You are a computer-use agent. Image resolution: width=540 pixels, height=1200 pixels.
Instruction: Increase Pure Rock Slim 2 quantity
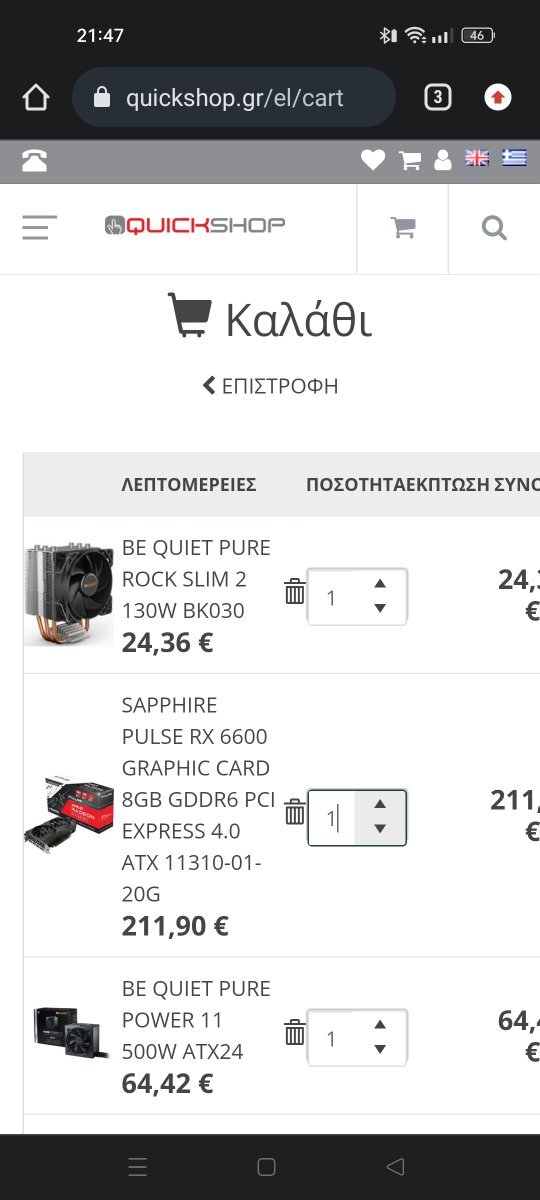click(x=380, y=583)
